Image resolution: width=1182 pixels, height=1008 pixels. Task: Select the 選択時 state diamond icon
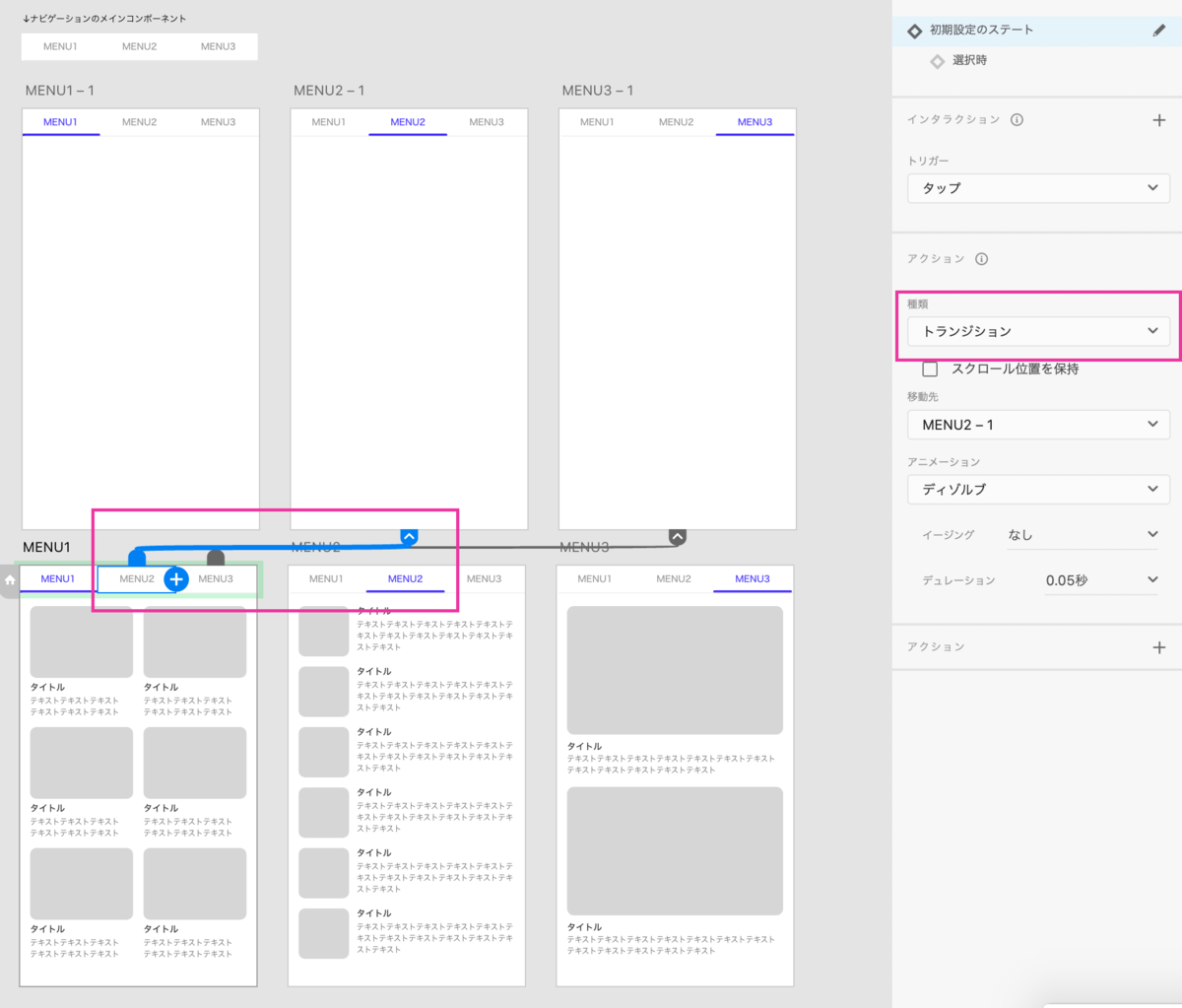click(x=937, y=61)
